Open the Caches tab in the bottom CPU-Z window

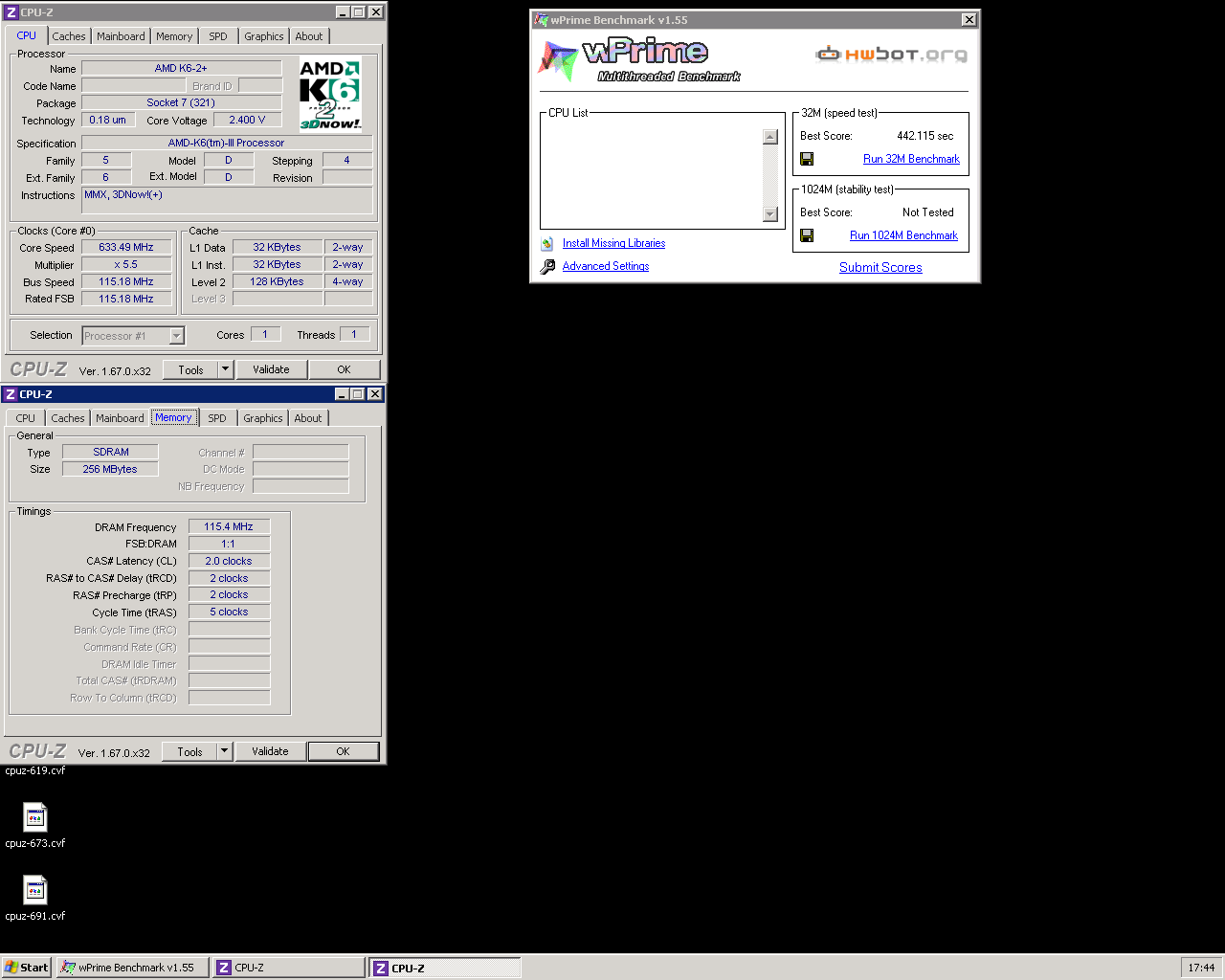[x=68, y=418]
